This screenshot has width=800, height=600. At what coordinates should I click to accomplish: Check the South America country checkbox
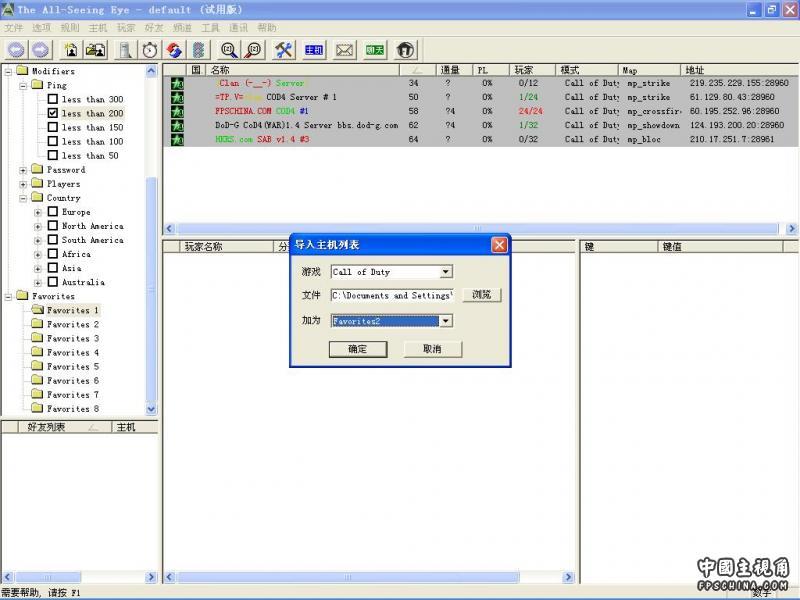pos(53,239)
